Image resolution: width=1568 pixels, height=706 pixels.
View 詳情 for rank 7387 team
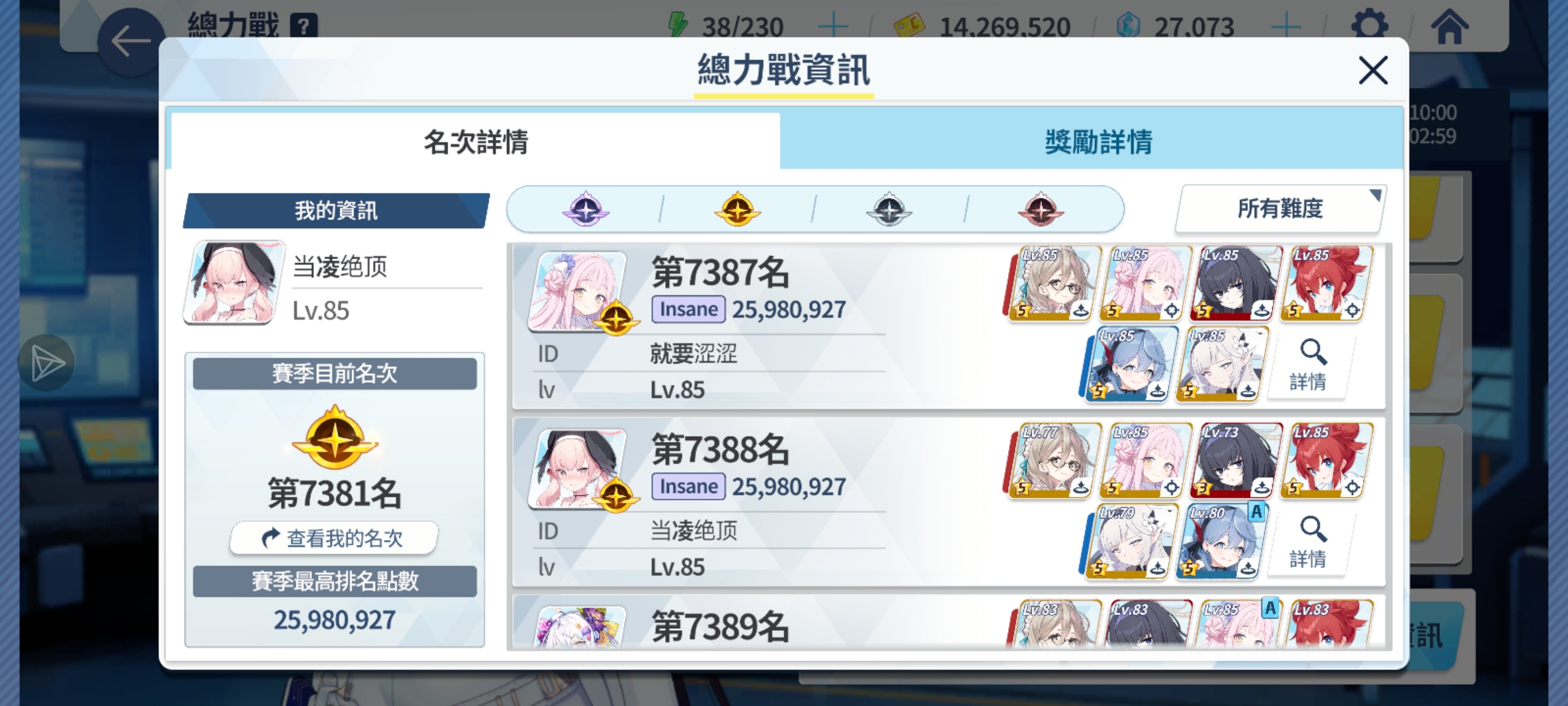click(1311, 366)
